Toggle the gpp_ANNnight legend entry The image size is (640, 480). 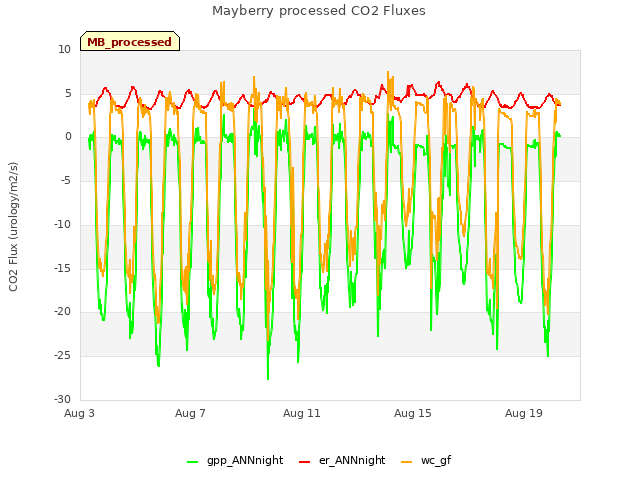tap(235, 460)
